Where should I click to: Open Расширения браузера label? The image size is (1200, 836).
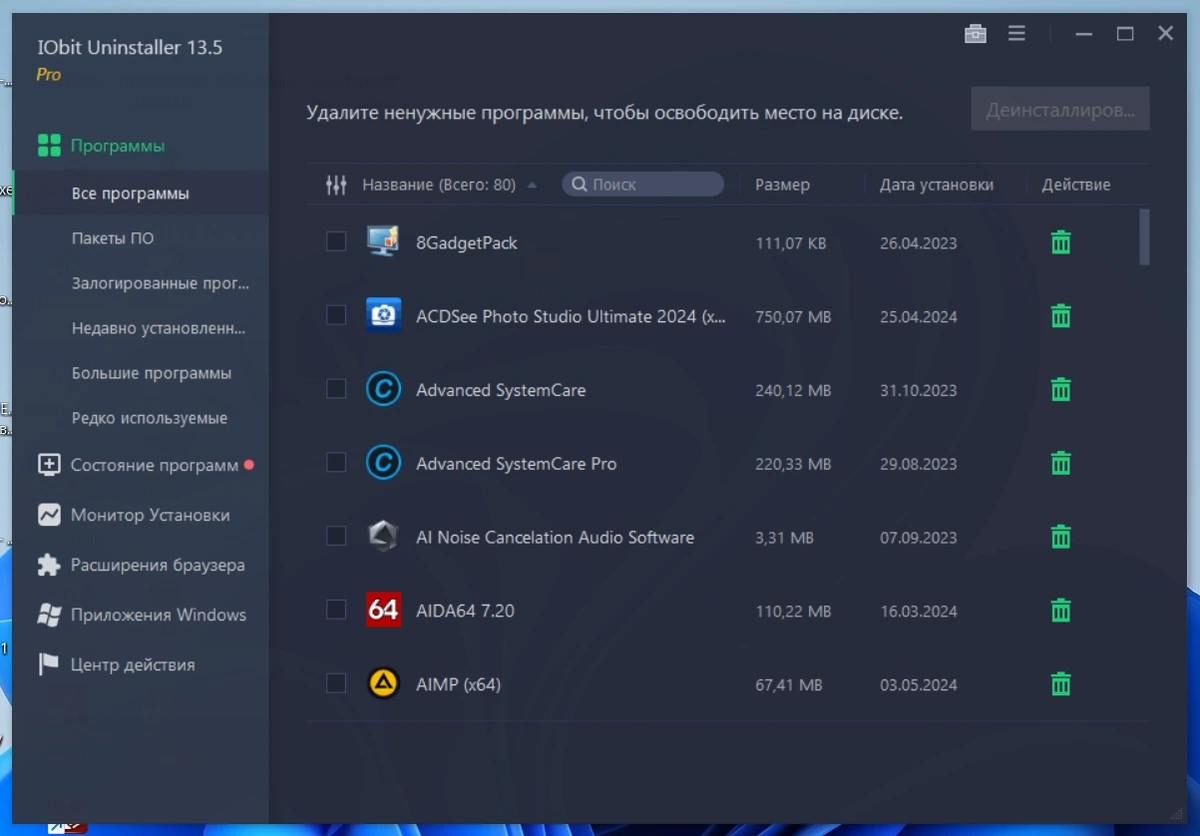pyautogui.click(x=157, y=565)
